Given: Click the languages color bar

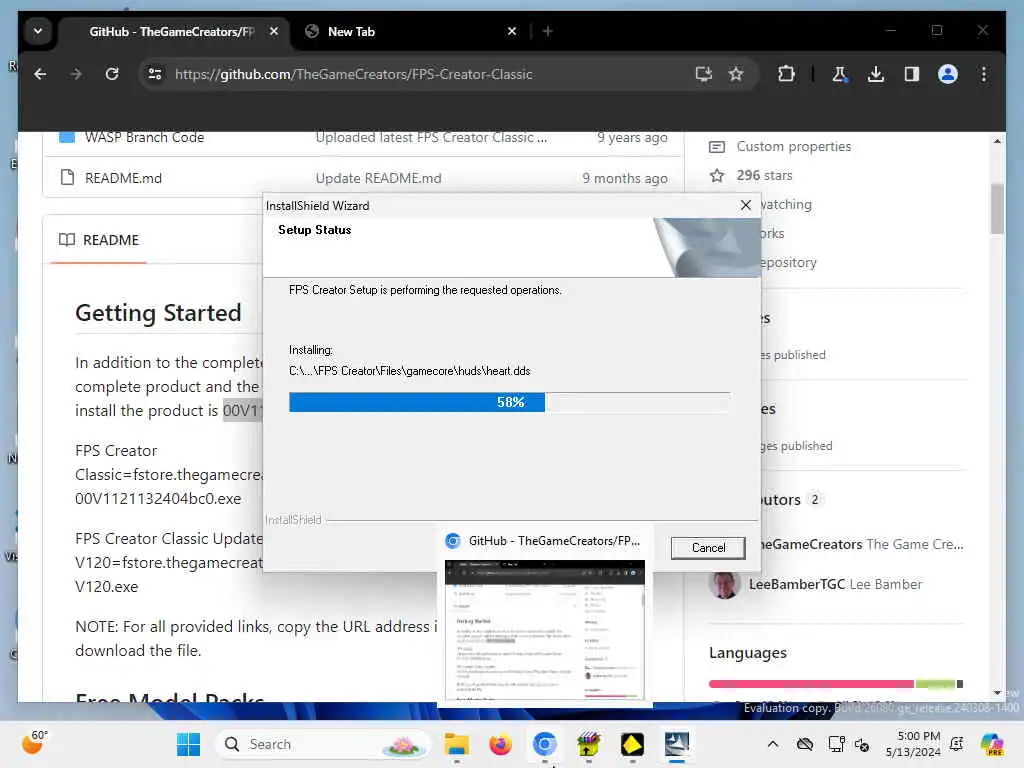Looking at the screenshot, I should [836, 684].
